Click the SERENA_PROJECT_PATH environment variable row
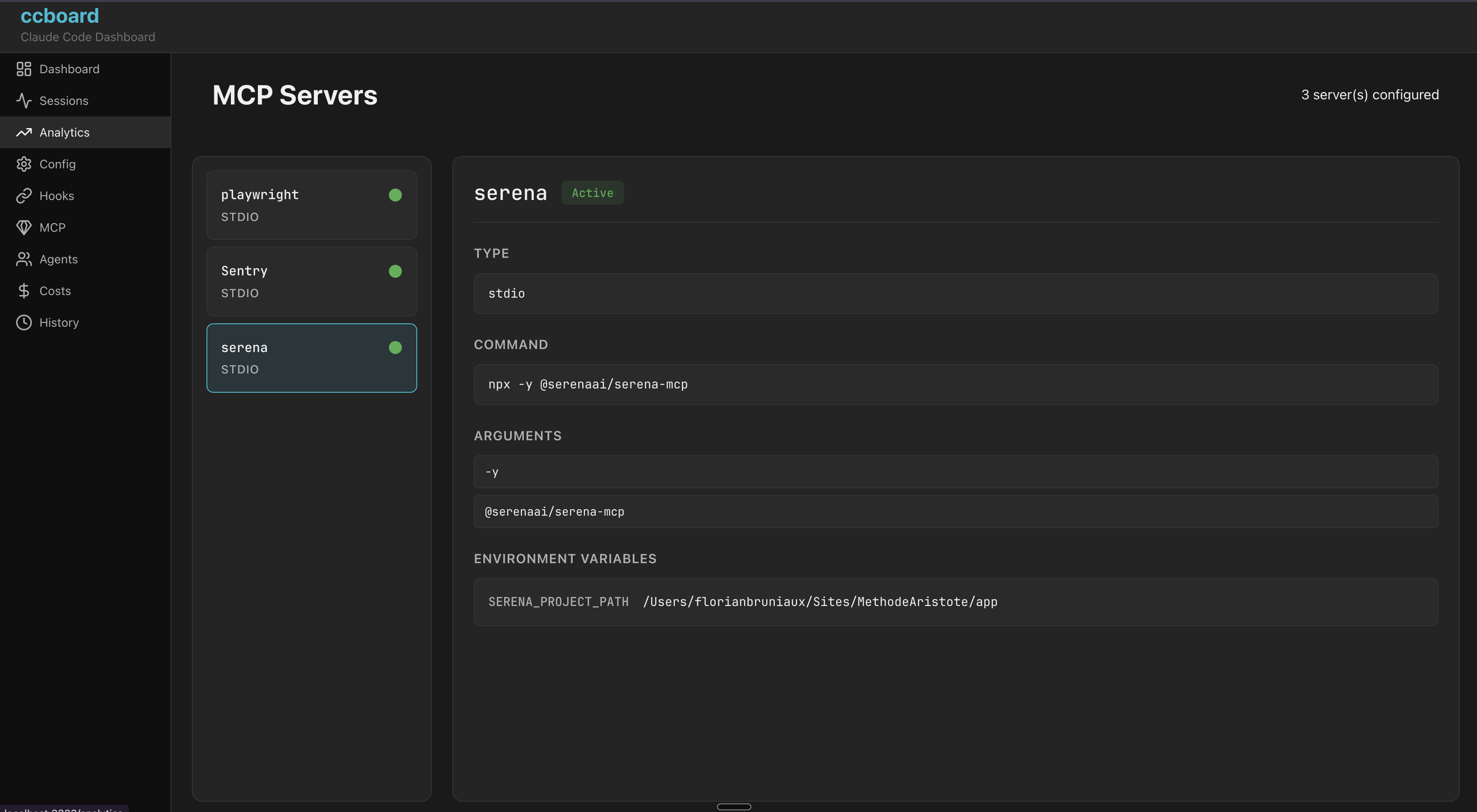1477x812 pixels. pos(955,602)
